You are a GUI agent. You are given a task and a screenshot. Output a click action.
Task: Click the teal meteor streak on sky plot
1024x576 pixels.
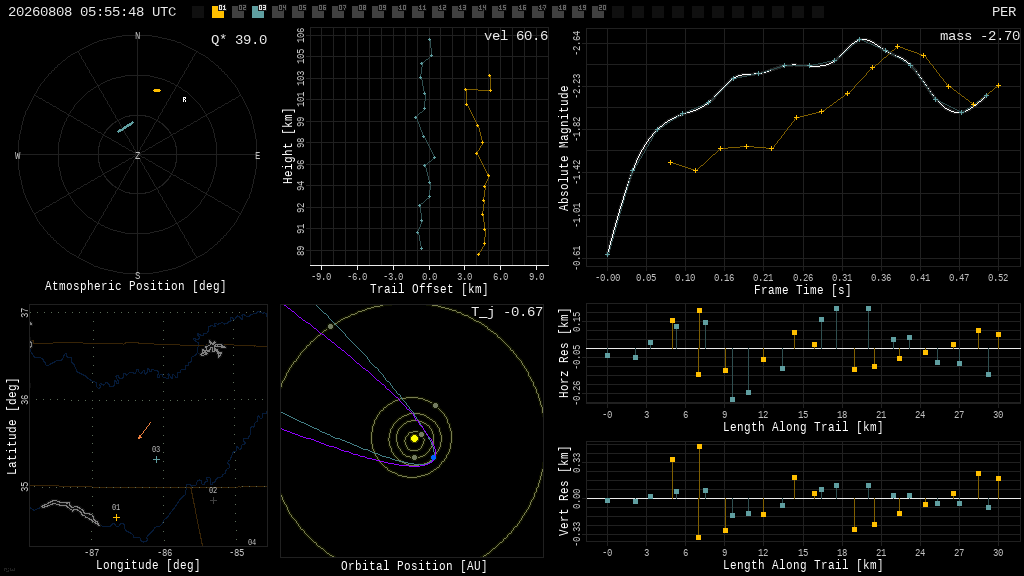[125, 126]
